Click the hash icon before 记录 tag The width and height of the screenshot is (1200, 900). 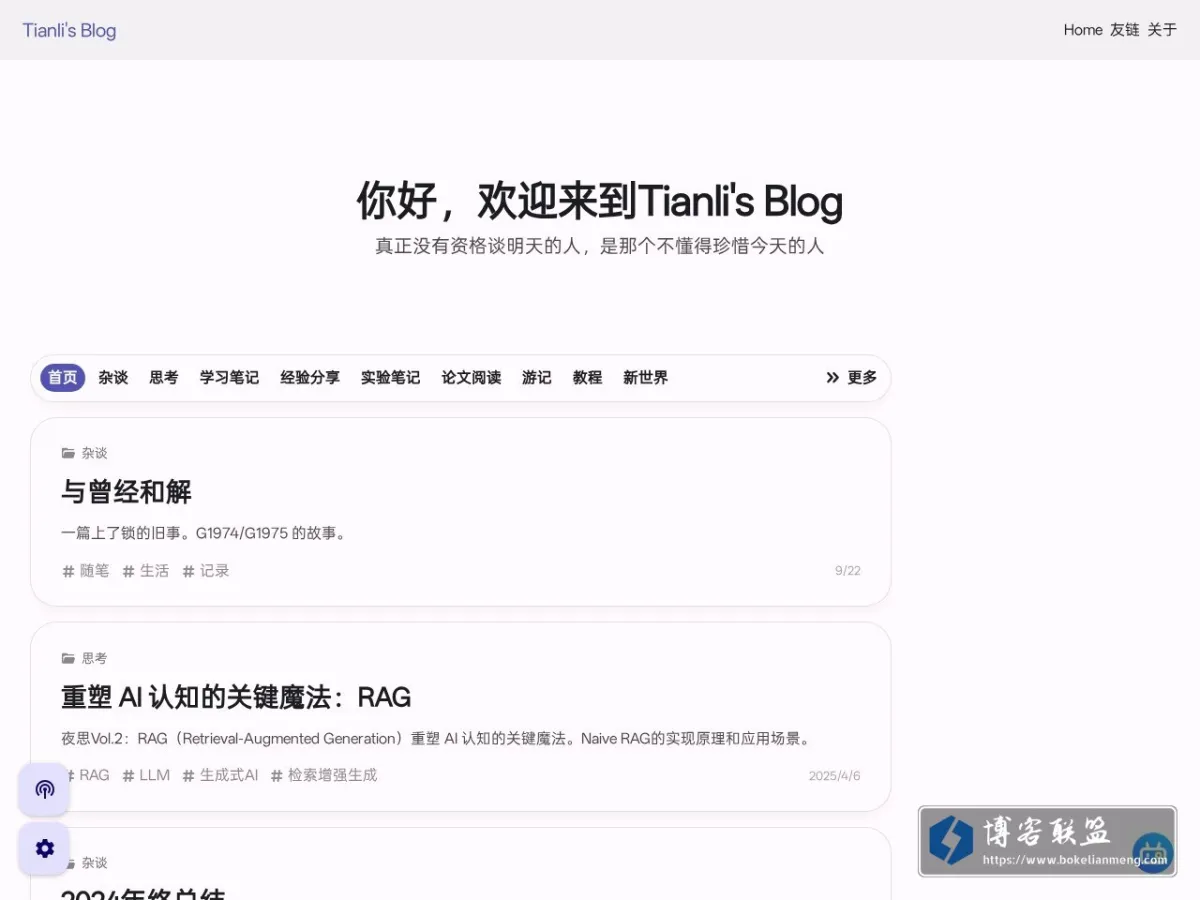coord(188,571)
